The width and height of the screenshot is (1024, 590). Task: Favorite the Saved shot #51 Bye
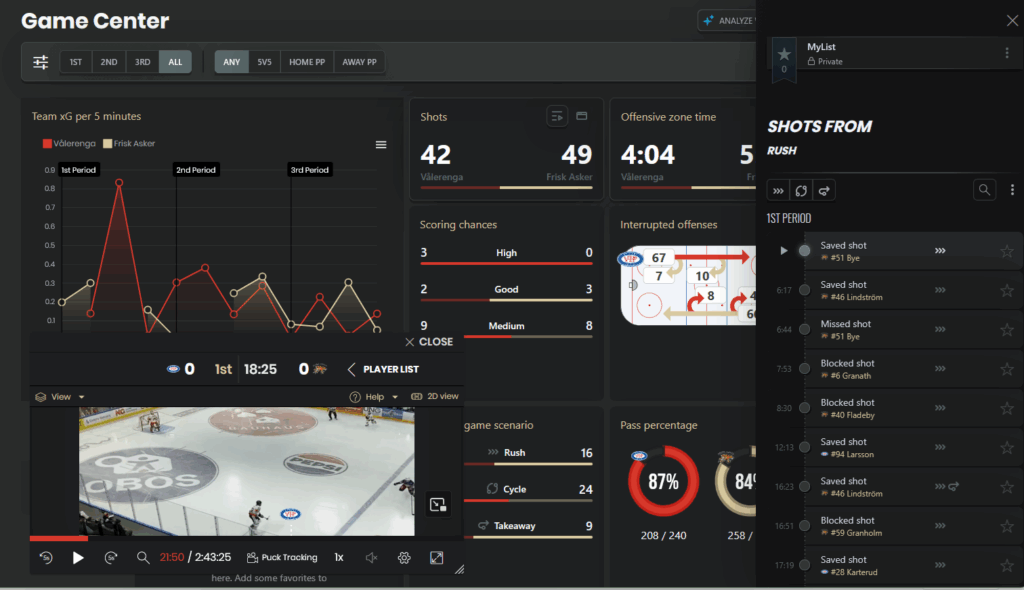click(x=1007, y=251)
